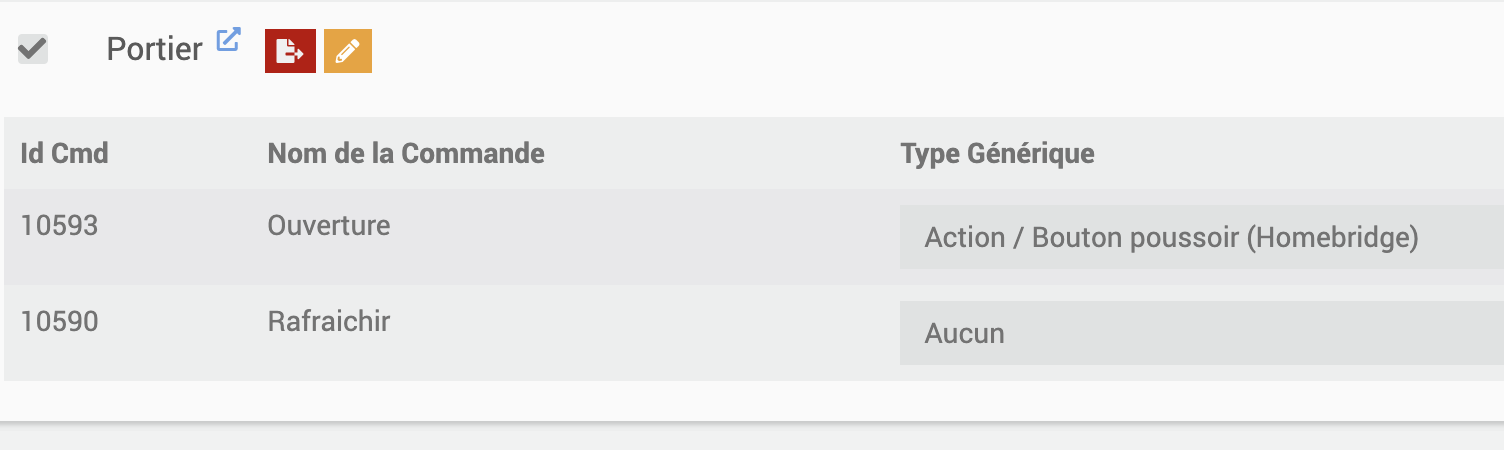Click the Ouverture command name
1504x450 pixels.
pos(328,226)
